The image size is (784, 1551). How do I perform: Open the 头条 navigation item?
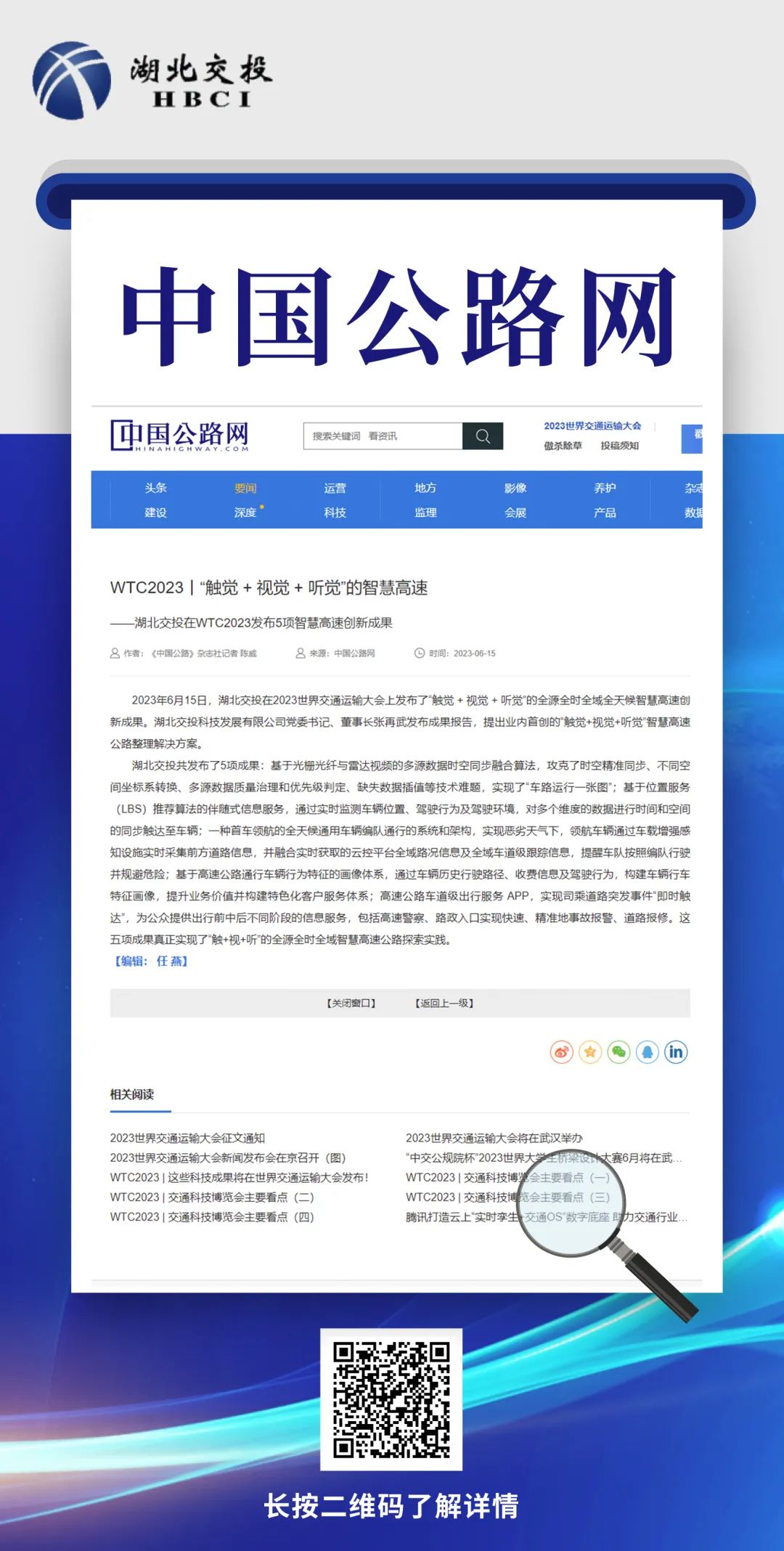point(155,488)
